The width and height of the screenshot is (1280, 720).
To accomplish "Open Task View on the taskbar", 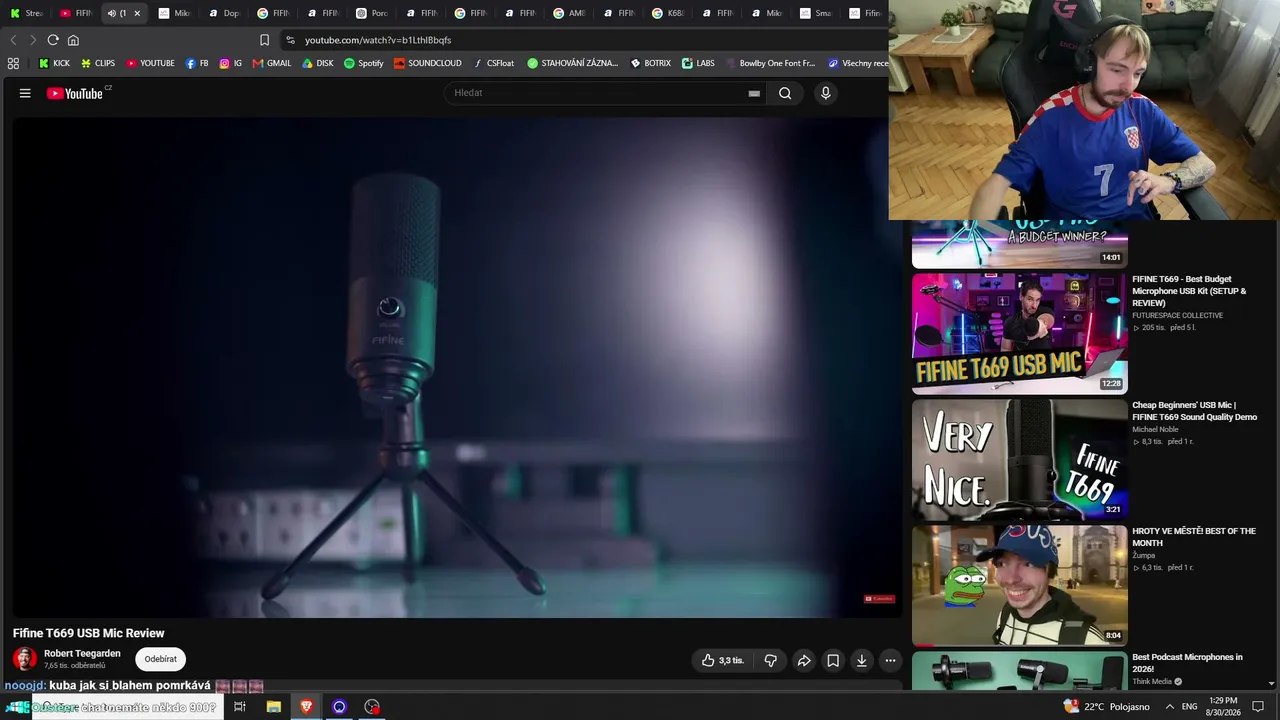I will 240,707.
